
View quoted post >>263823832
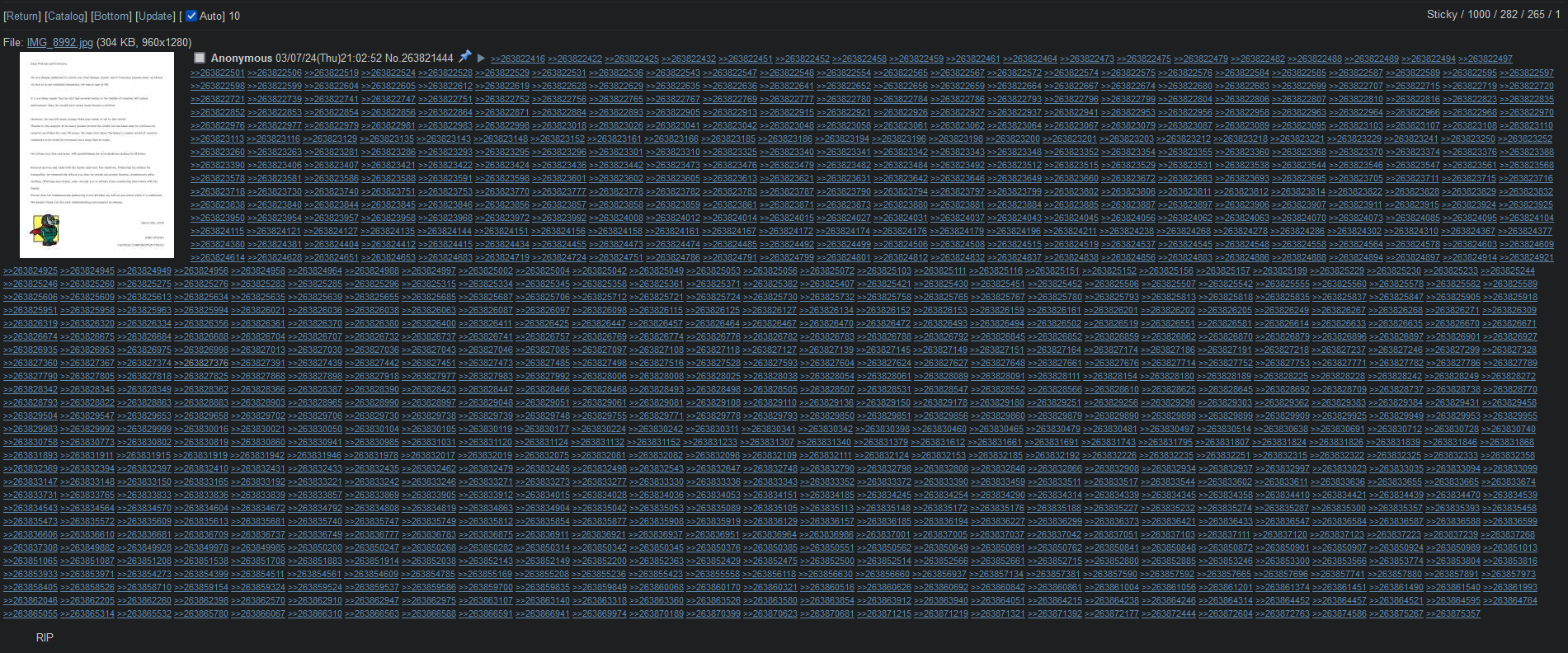(1527, 191)
